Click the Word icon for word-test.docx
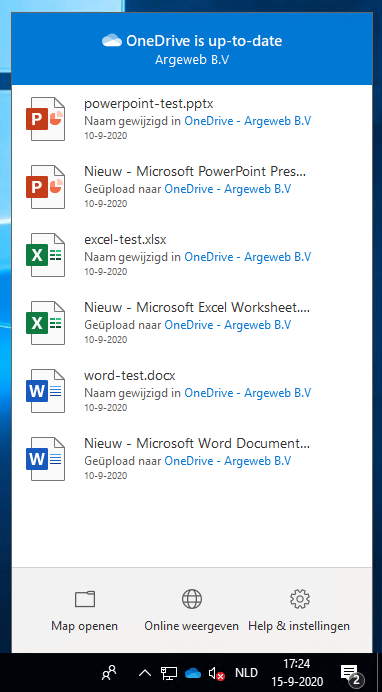 tap(45, 391)
